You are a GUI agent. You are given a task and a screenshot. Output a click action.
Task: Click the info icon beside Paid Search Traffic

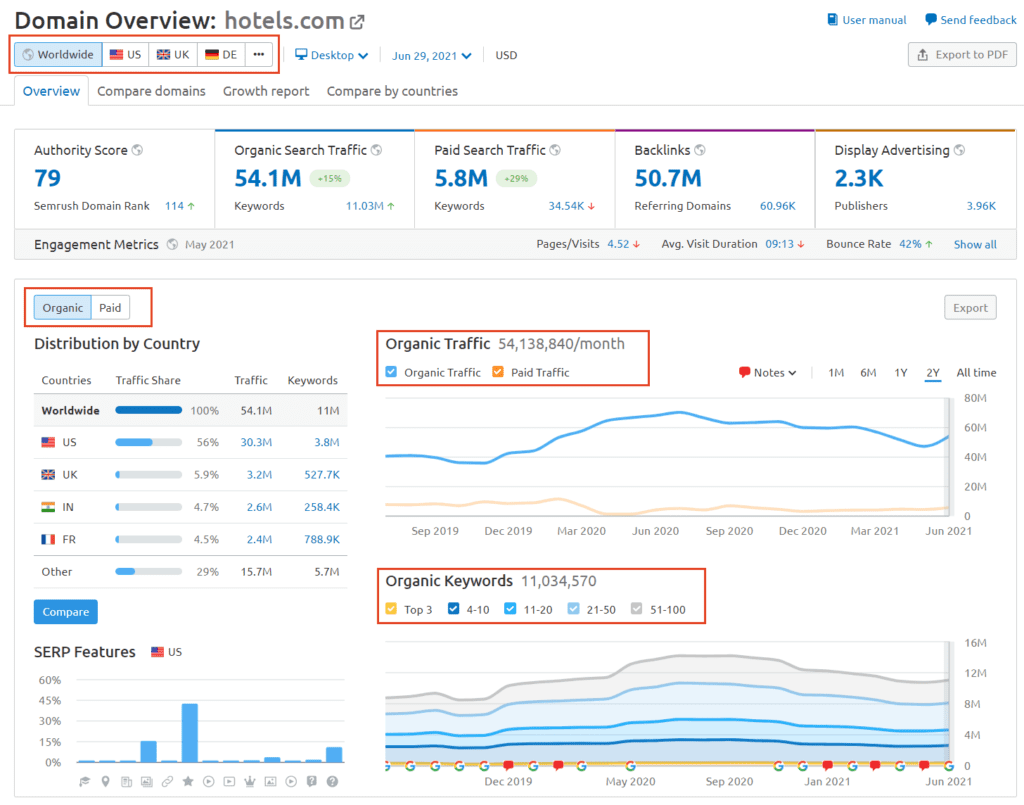coord(555,150)
